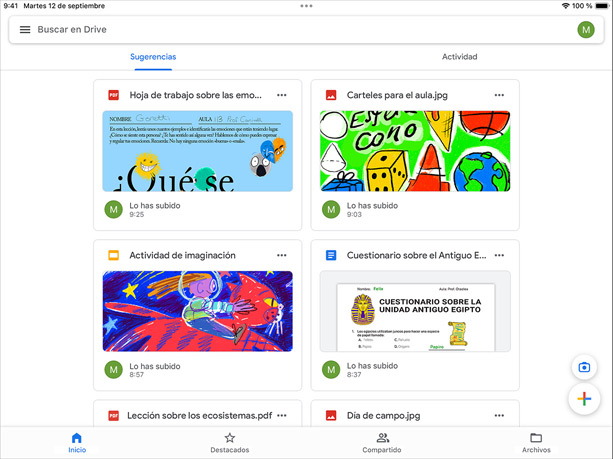
Task: Open more options for Hoja de trabajo PDF
Action: point(282,95)
